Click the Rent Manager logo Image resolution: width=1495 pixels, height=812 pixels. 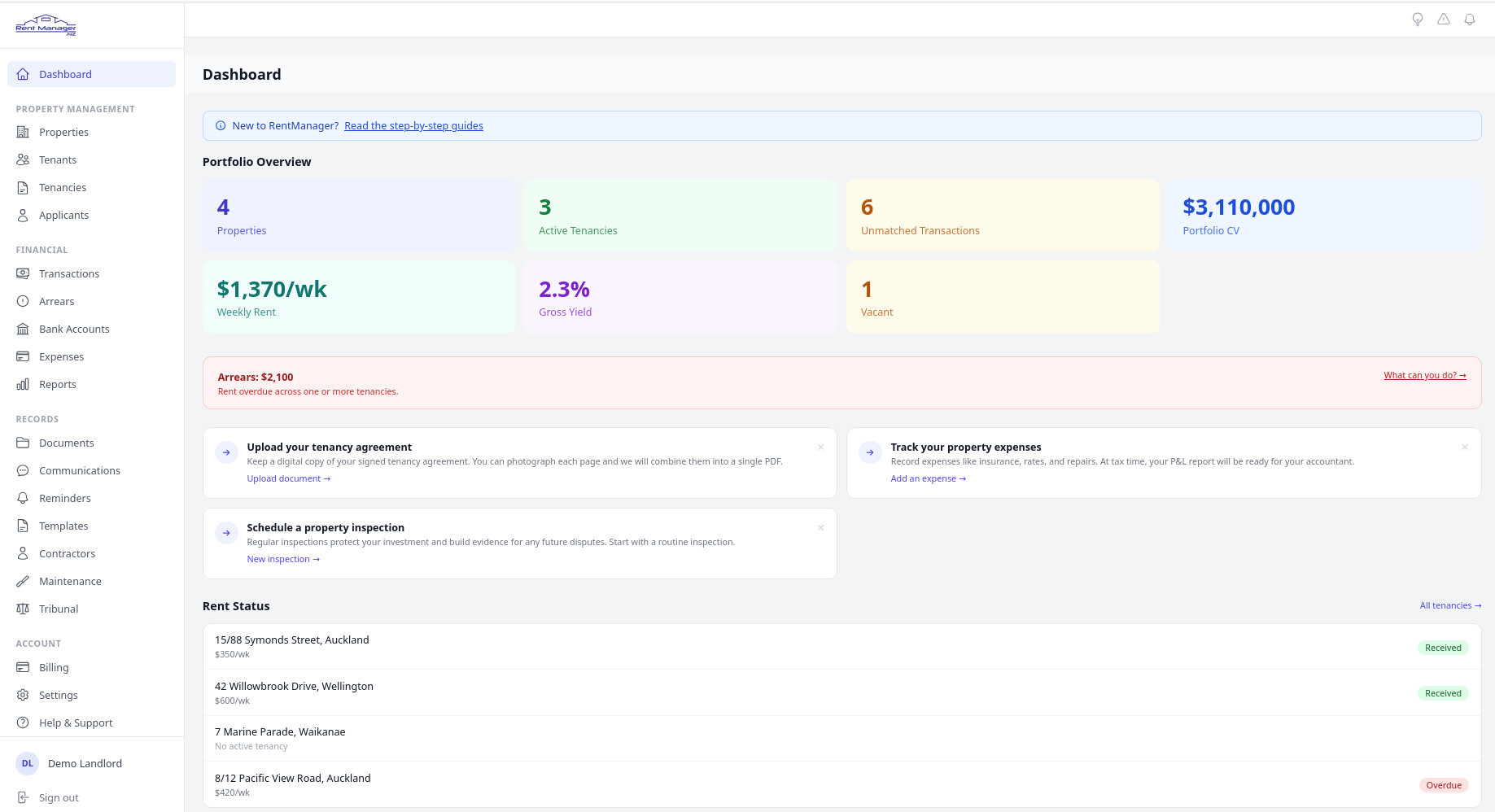click(x=46, y=25)
